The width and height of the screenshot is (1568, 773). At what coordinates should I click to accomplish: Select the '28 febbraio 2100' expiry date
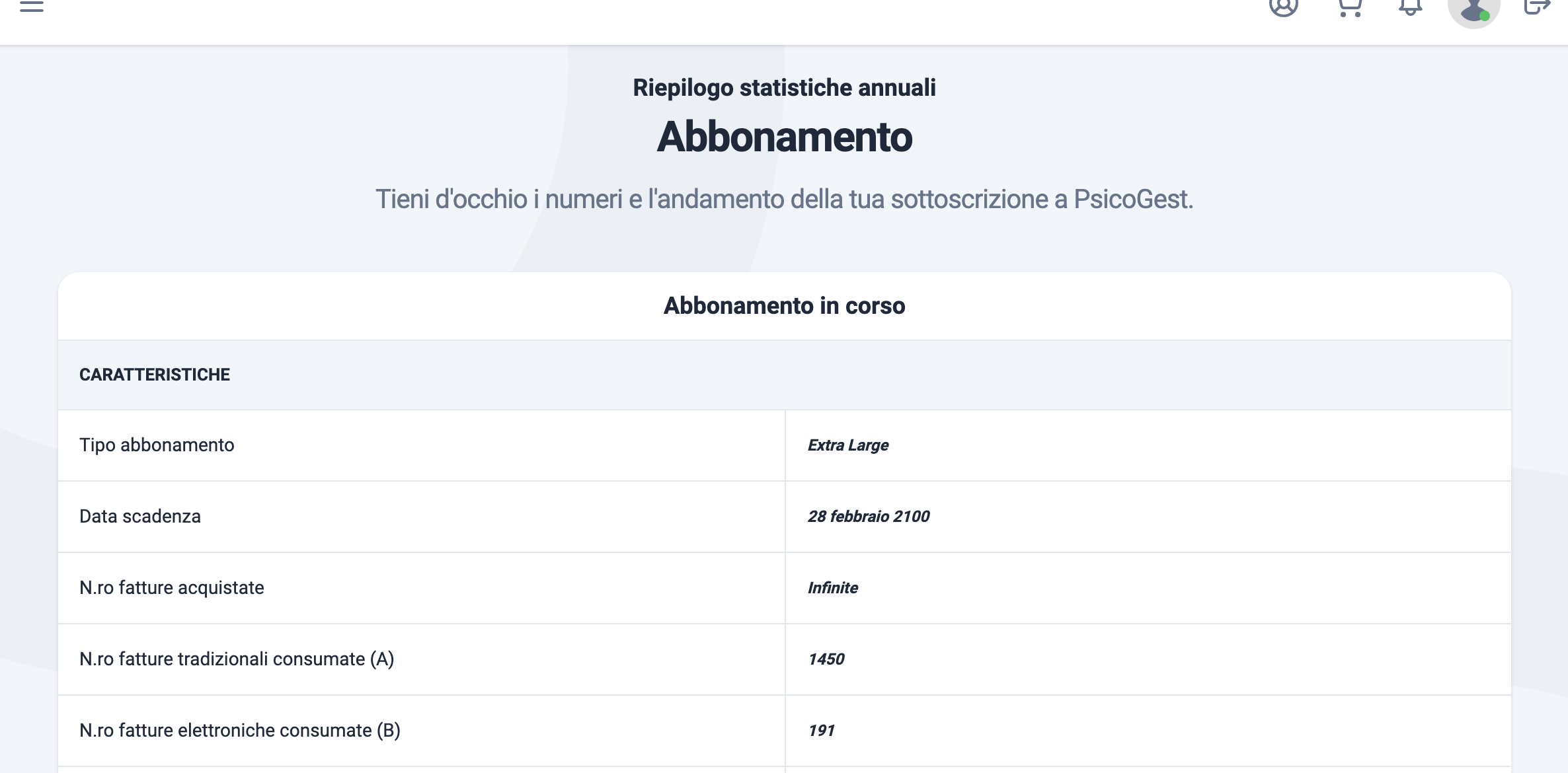point(869,517)
